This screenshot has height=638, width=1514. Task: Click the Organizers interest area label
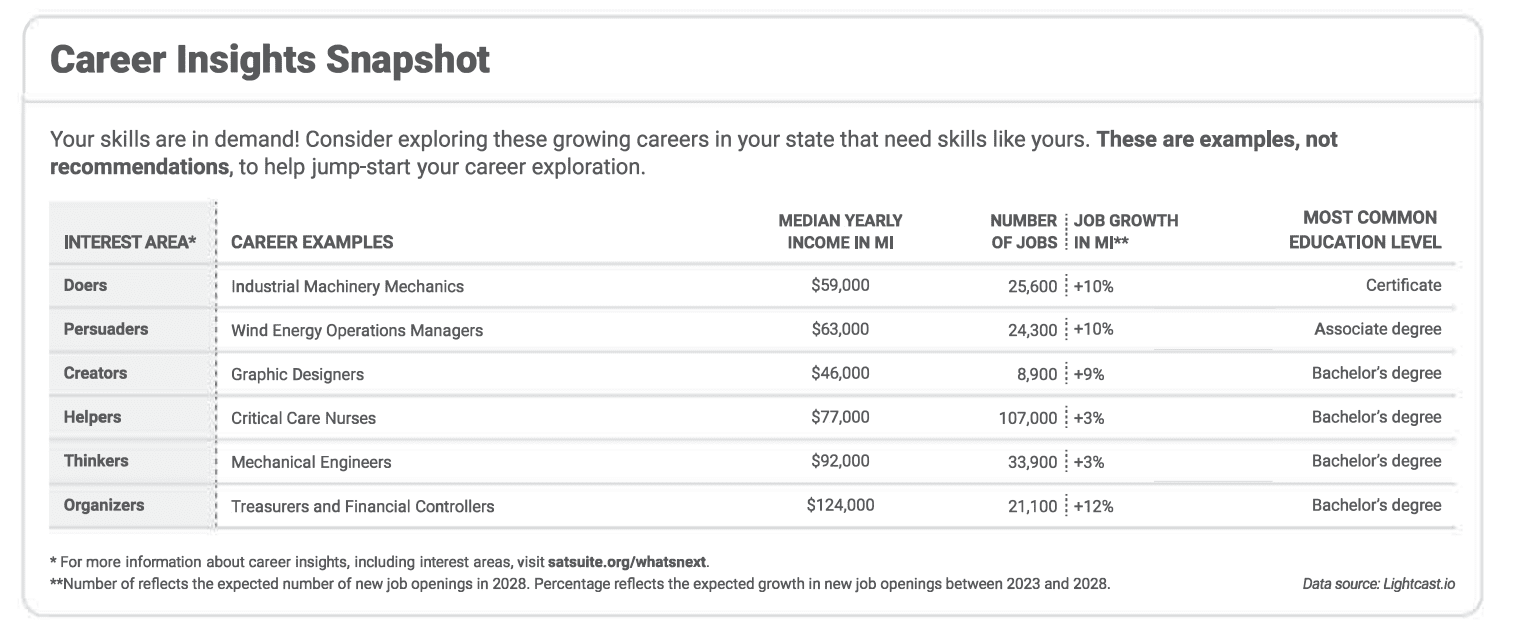pyautogui.click(x=104, y=505)
